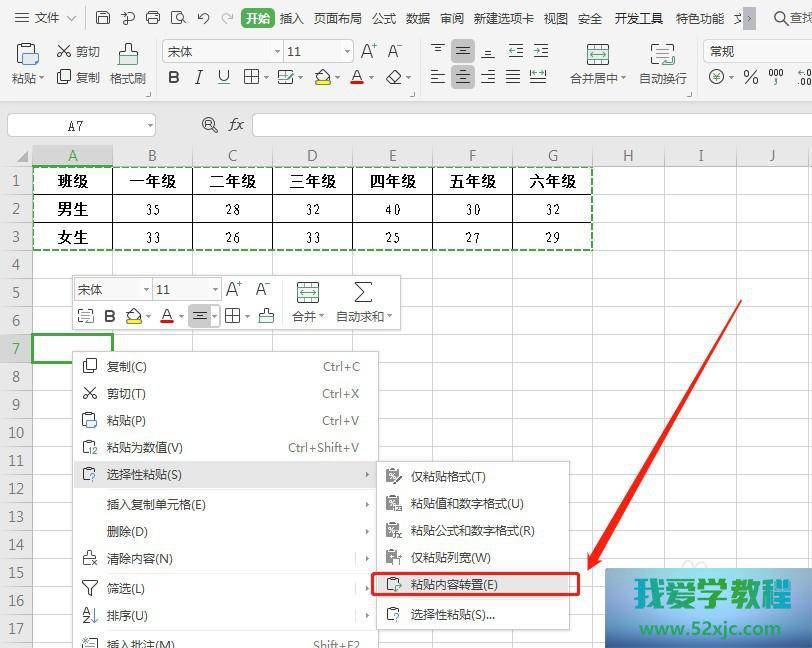Viewport: 812px width, 648px height.
Task: Click the Print icon in quick access toolbar
Action: 153,18
